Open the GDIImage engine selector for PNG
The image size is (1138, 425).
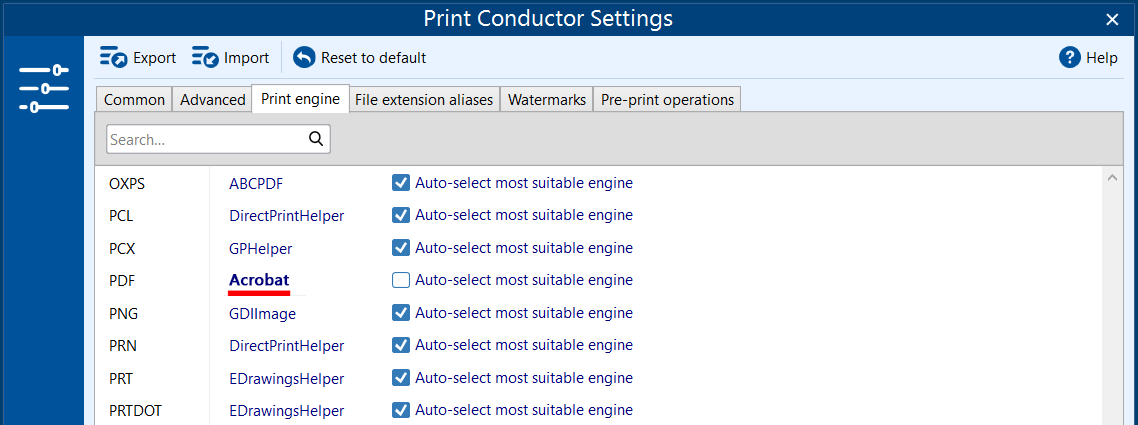click(x=262, y=313)
